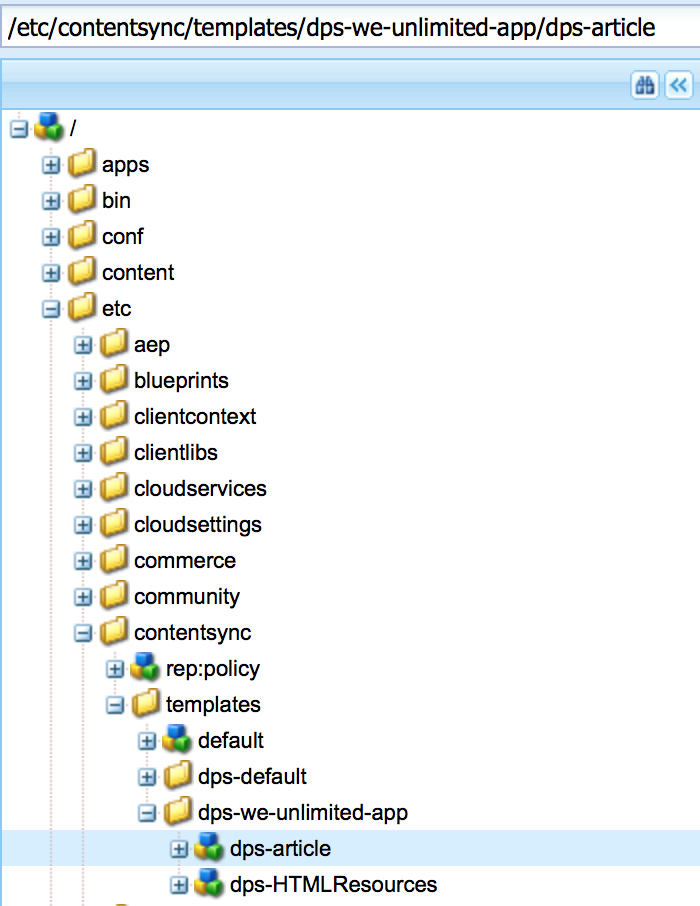Expand the dps-HTMLResources node

pyautogui.click(x=179, y=885)
